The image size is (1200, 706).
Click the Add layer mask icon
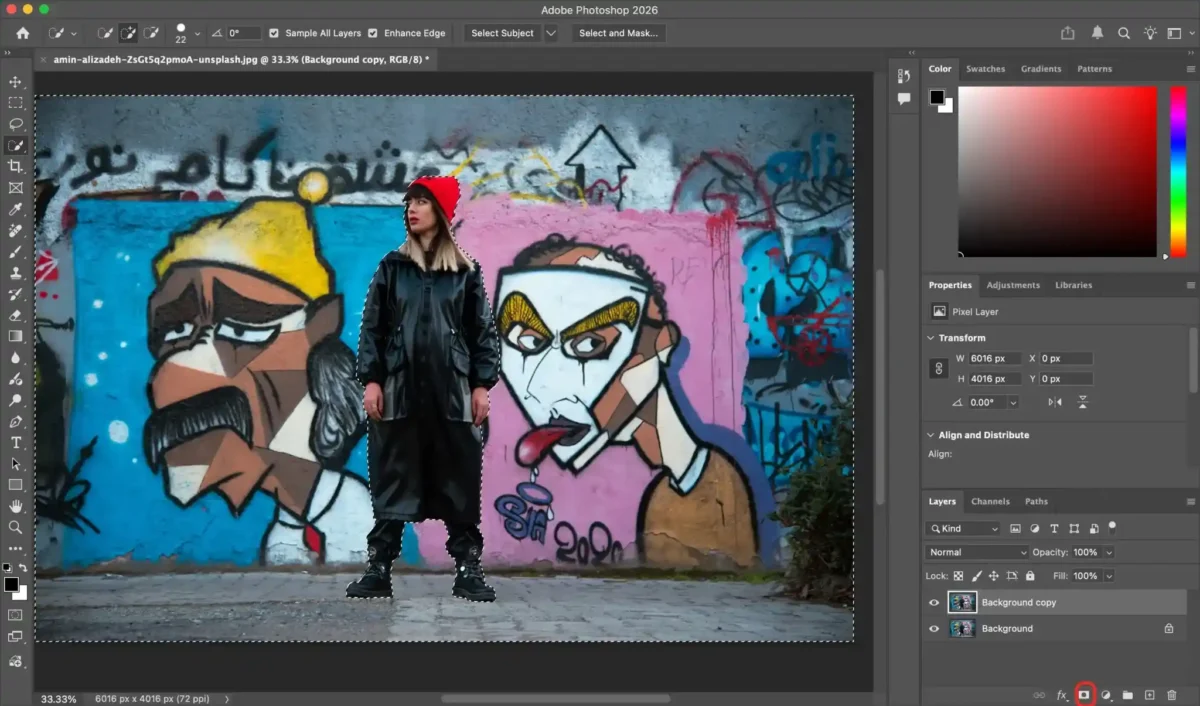[x=1084, y=695]
